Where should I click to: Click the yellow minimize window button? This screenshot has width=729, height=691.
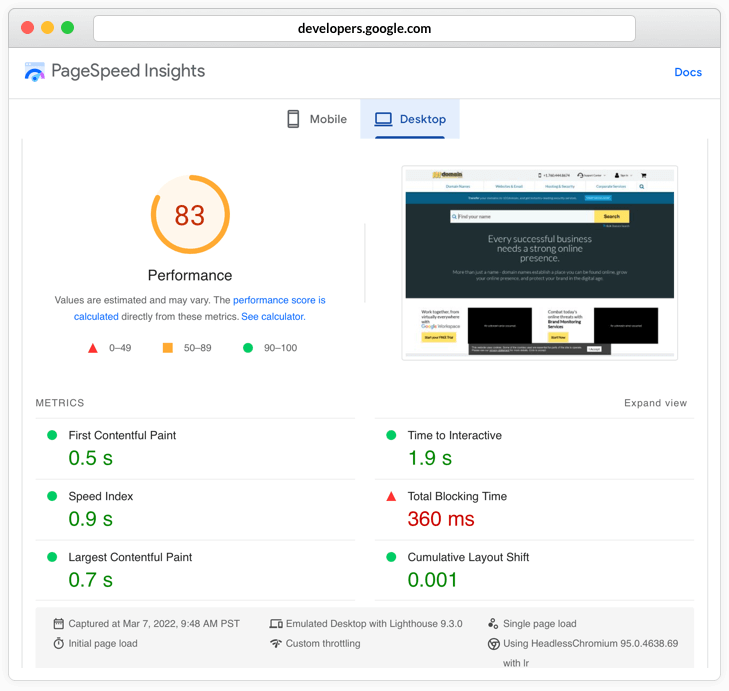coord(47,28)
